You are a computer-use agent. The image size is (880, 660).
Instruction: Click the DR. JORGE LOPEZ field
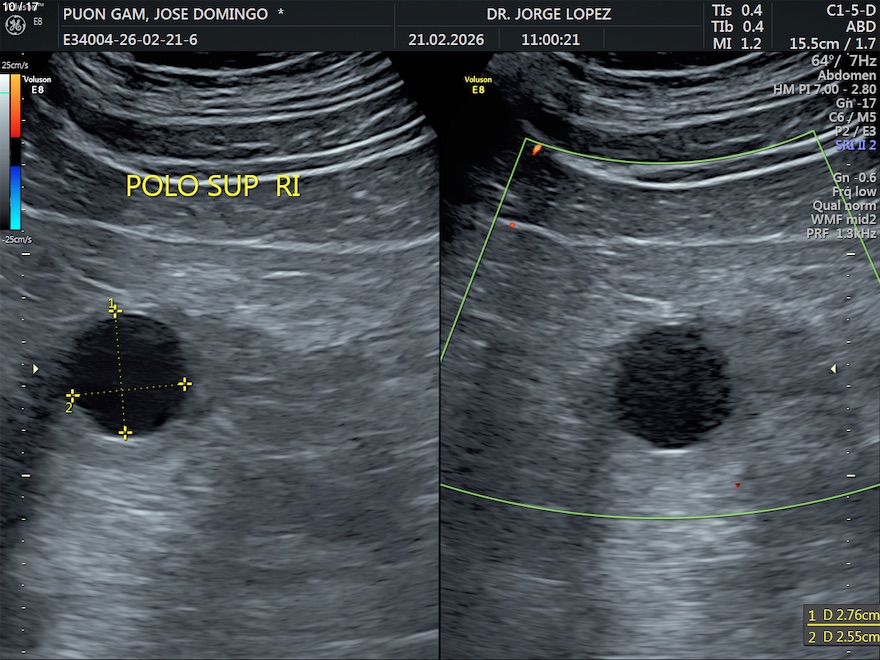[548, 14]
